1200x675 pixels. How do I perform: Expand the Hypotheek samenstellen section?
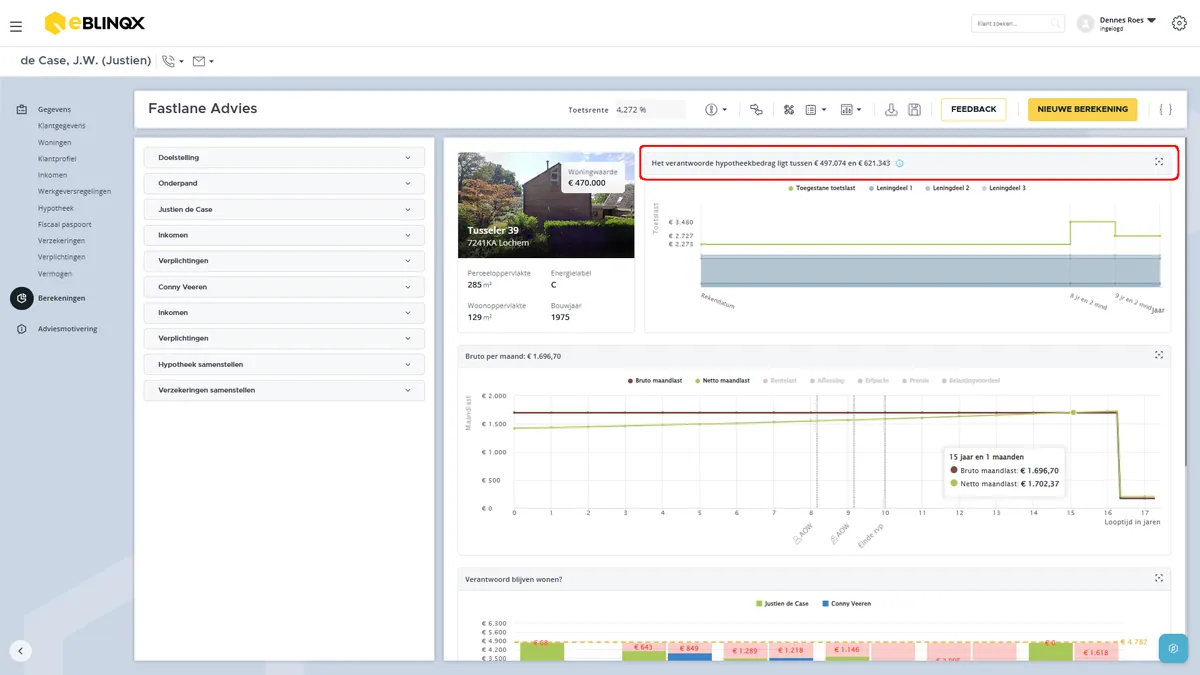[284, 365]
